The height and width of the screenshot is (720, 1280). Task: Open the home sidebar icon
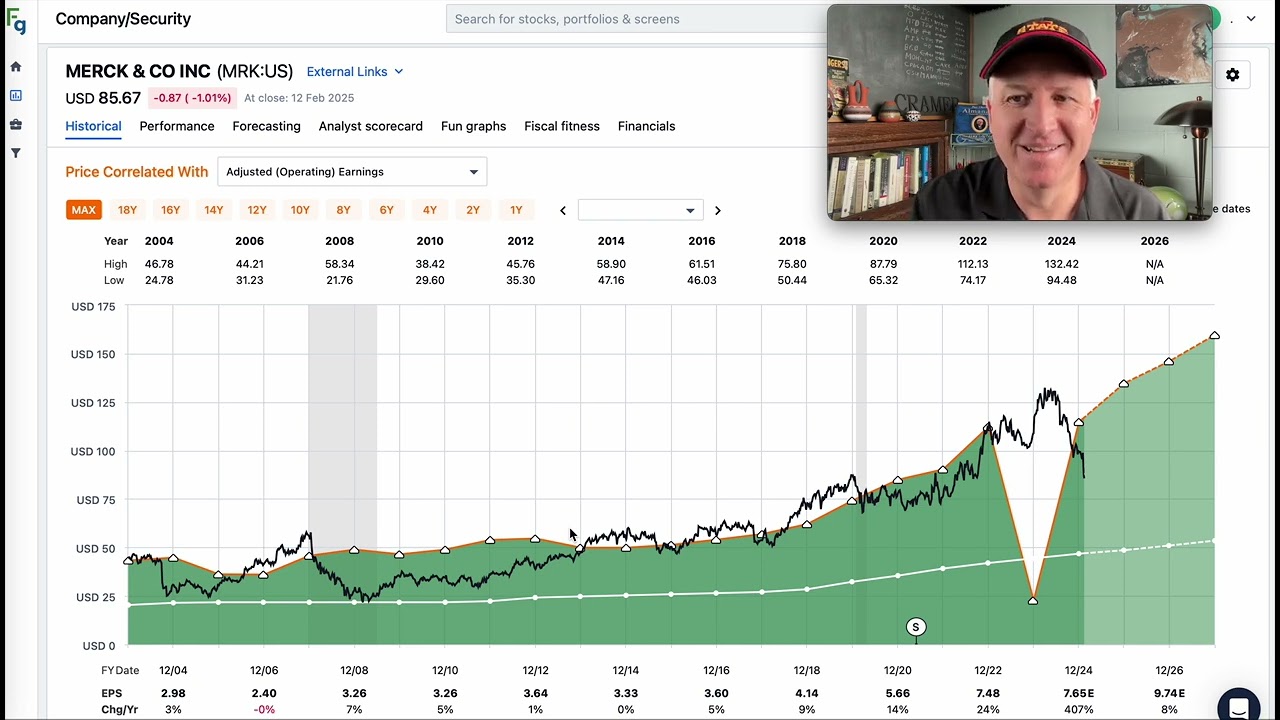16,67
